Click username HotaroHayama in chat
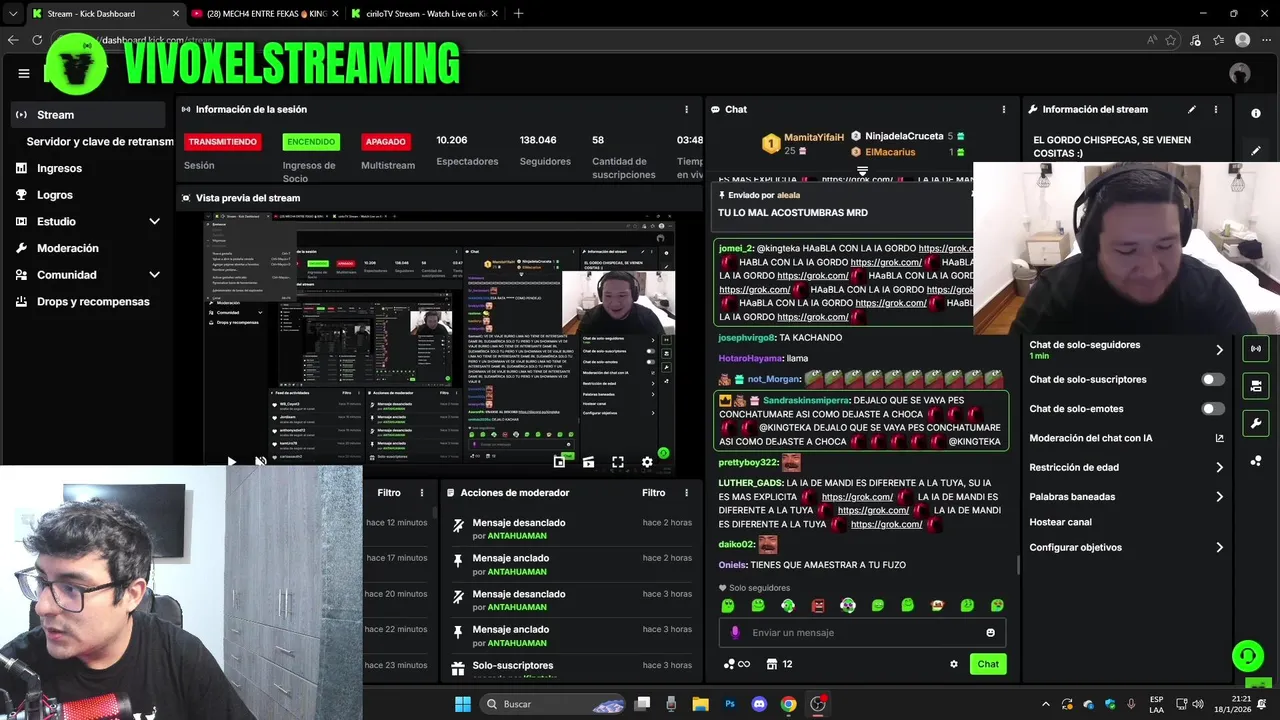This screenshot has height=720, width=1280. point(752,358)
